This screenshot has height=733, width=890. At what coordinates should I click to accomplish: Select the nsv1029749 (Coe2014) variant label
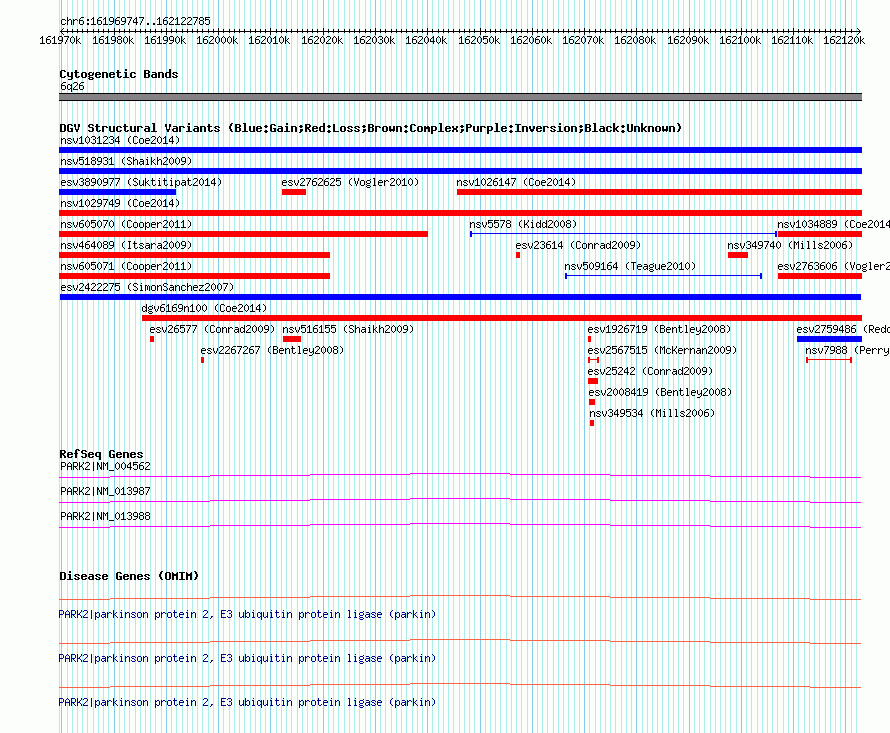[x=120, y=203]
